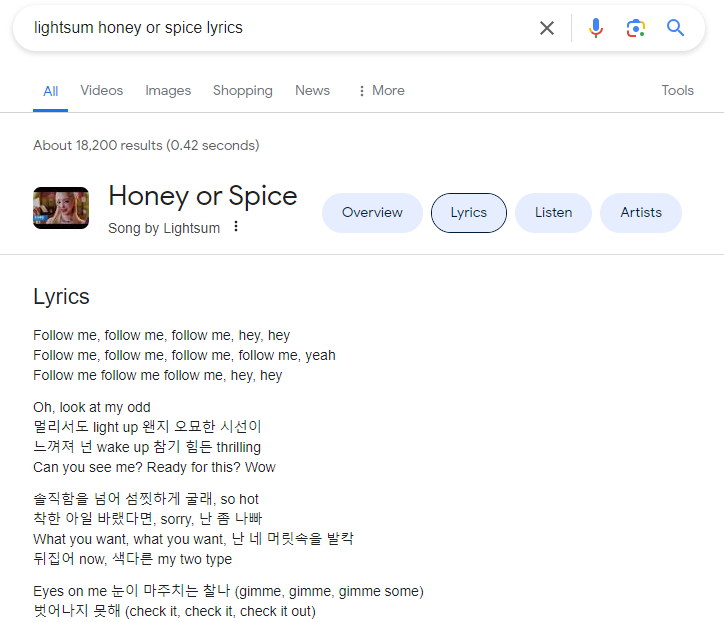Click lyric line containing 'wake up' and 'thrilling'

coord(147,447)
